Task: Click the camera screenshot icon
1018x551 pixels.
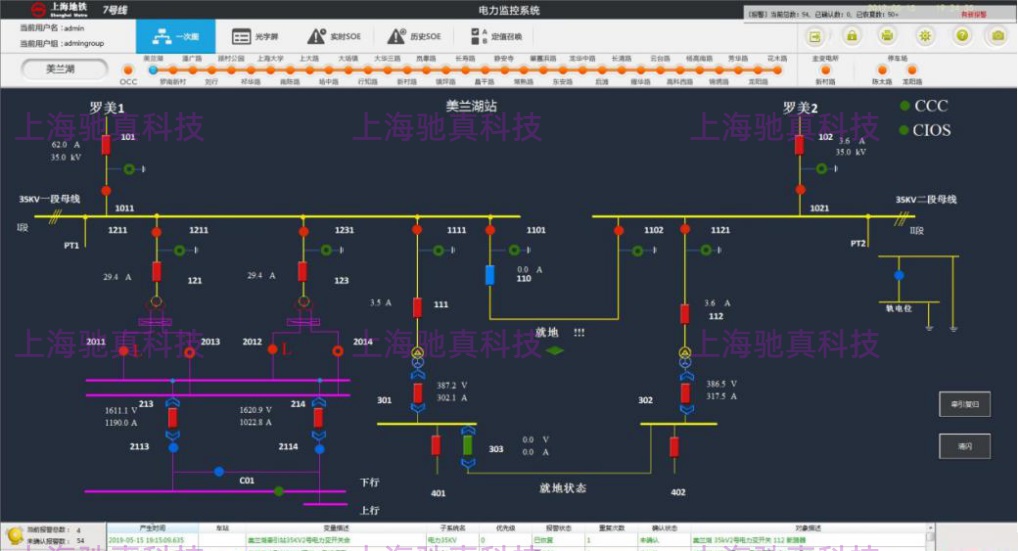Action: (997, 36)
